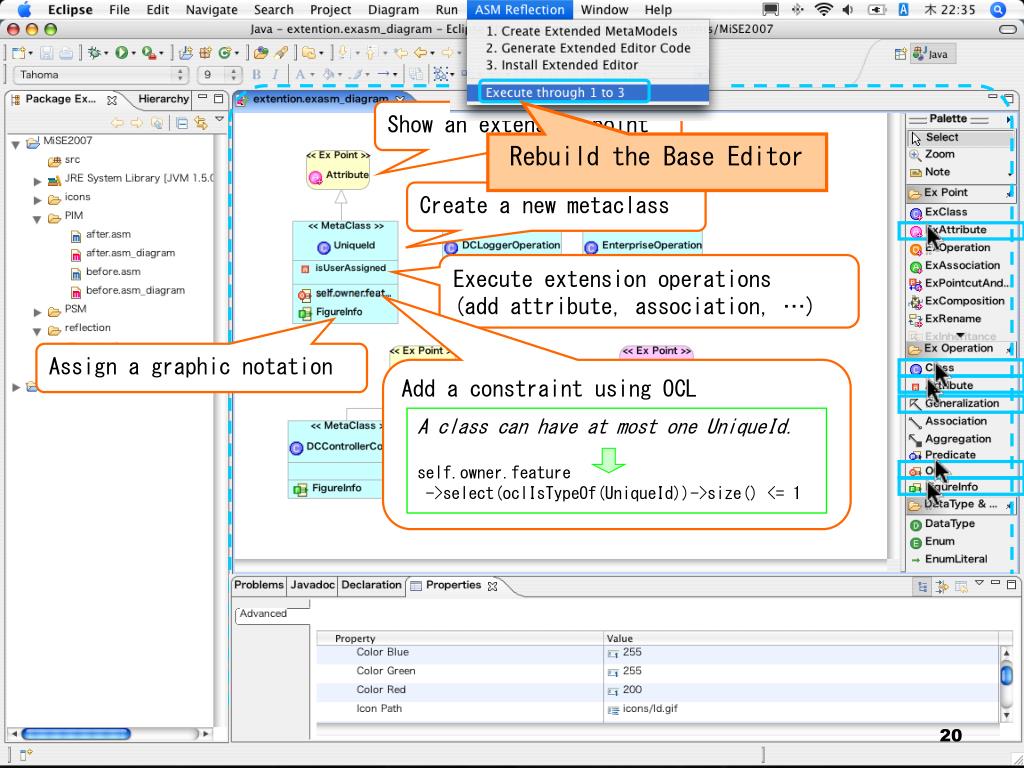Switch to the Javadoc tab
1024x768 pixels.
(312, 584)
